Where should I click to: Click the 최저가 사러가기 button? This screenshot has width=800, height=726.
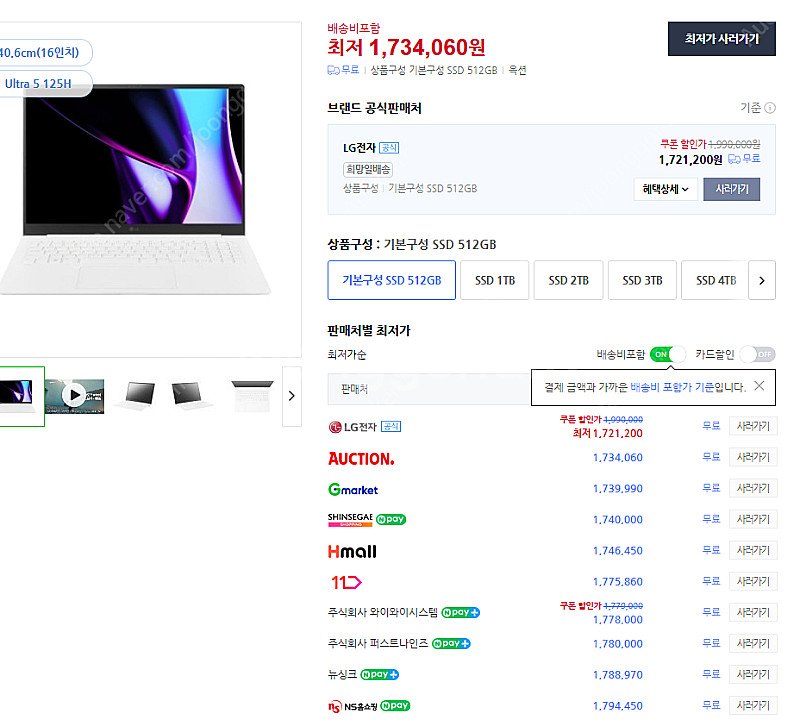721,39
